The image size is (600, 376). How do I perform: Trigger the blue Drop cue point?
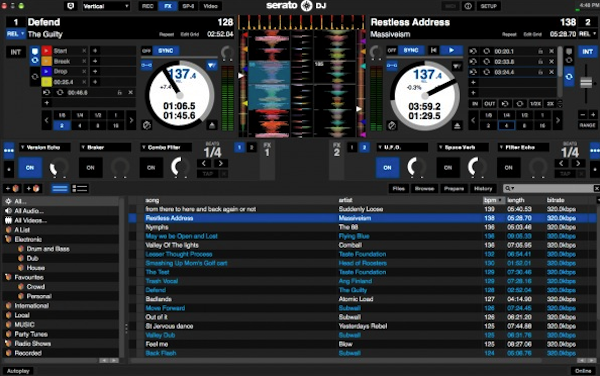[46, 71]
